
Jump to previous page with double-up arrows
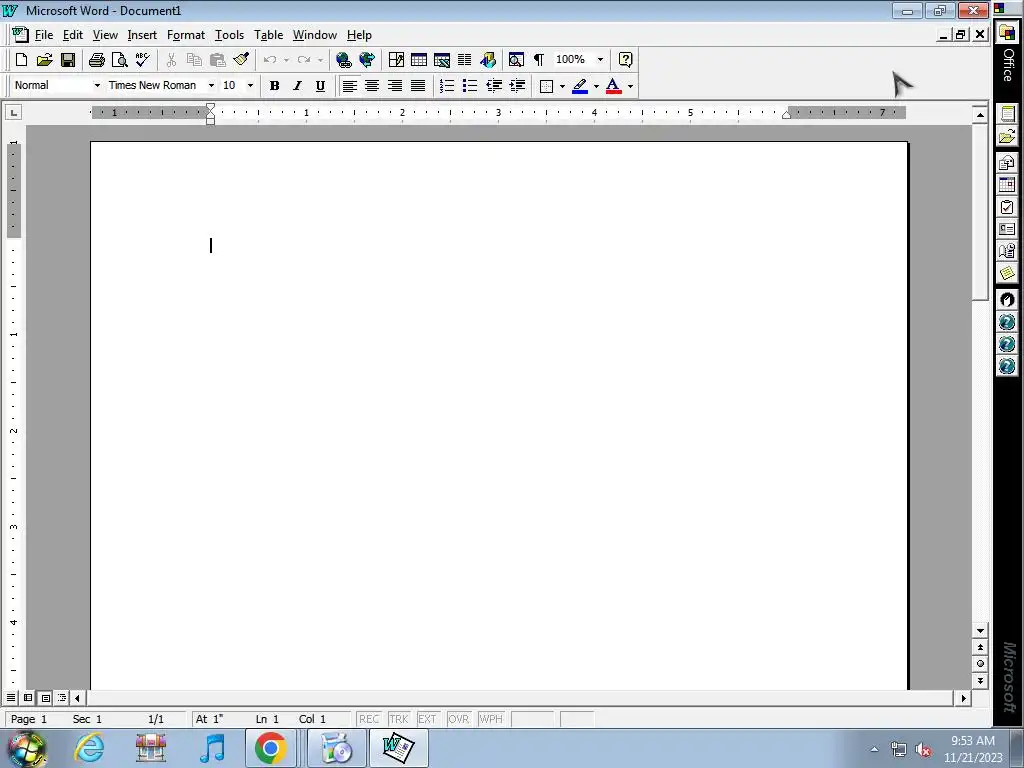(x=980, y=647)
